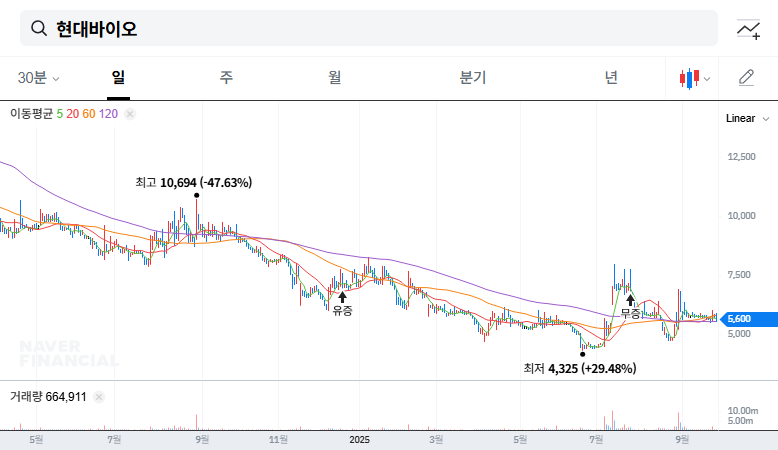Select the 일 daily tab
778x450 pixels.
(x=118, y=77)
